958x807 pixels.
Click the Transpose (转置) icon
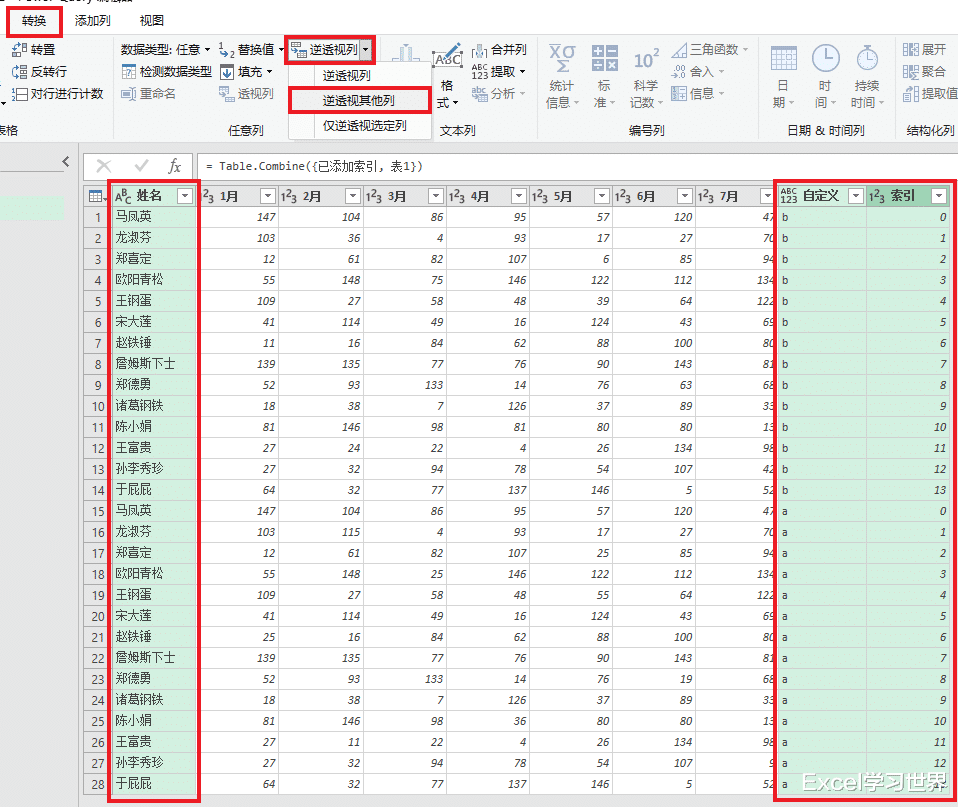(19, 49)
